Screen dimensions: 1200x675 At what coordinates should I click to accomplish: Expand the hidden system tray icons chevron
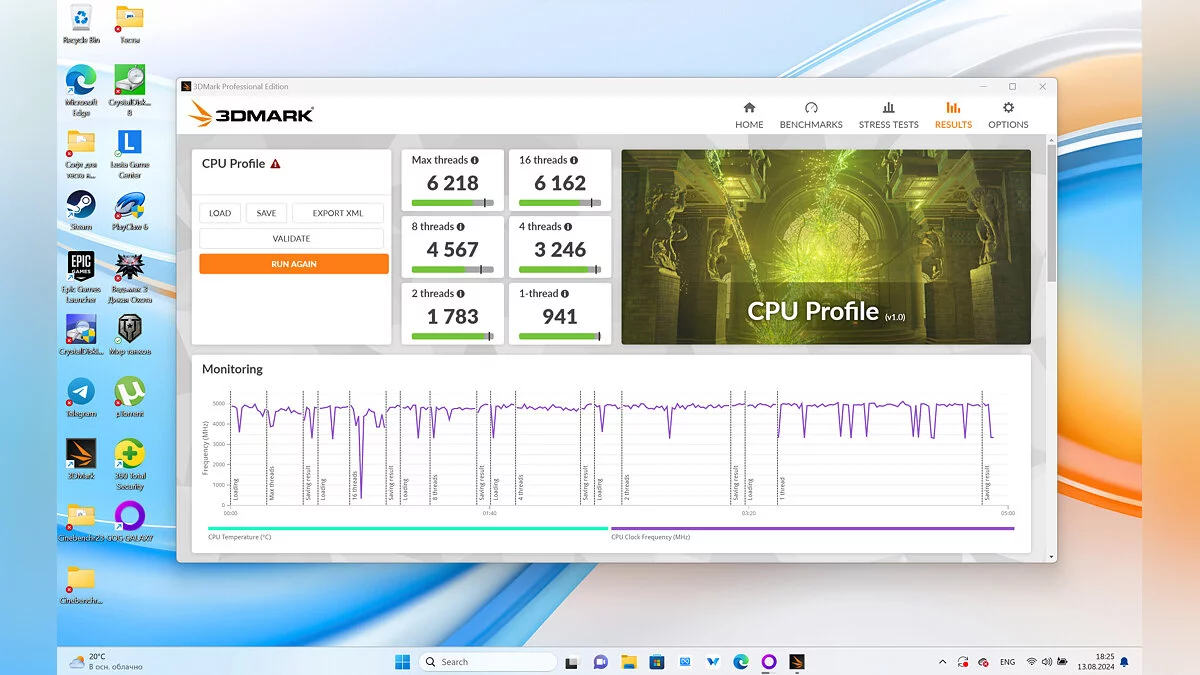coord(942,662)
